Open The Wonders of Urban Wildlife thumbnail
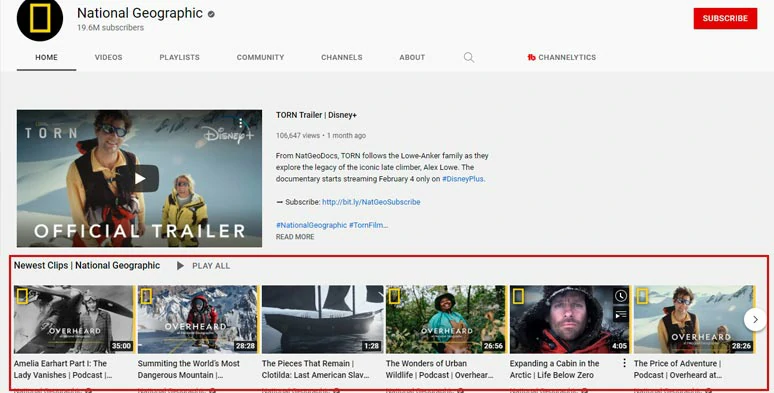Image resolution: width=774 pixels, height=393 pixels. pos(446,319)
